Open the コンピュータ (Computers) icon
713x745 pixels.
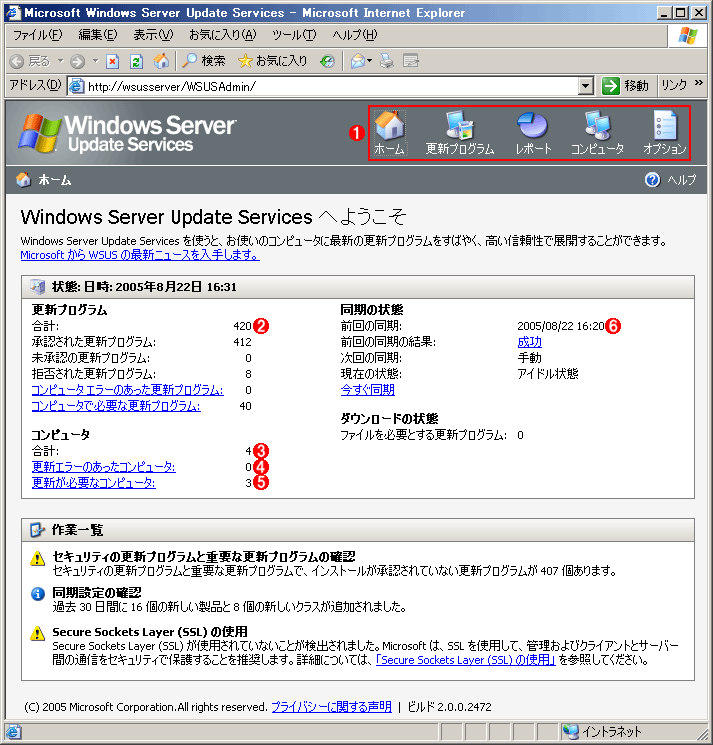[x=597, y=133]
